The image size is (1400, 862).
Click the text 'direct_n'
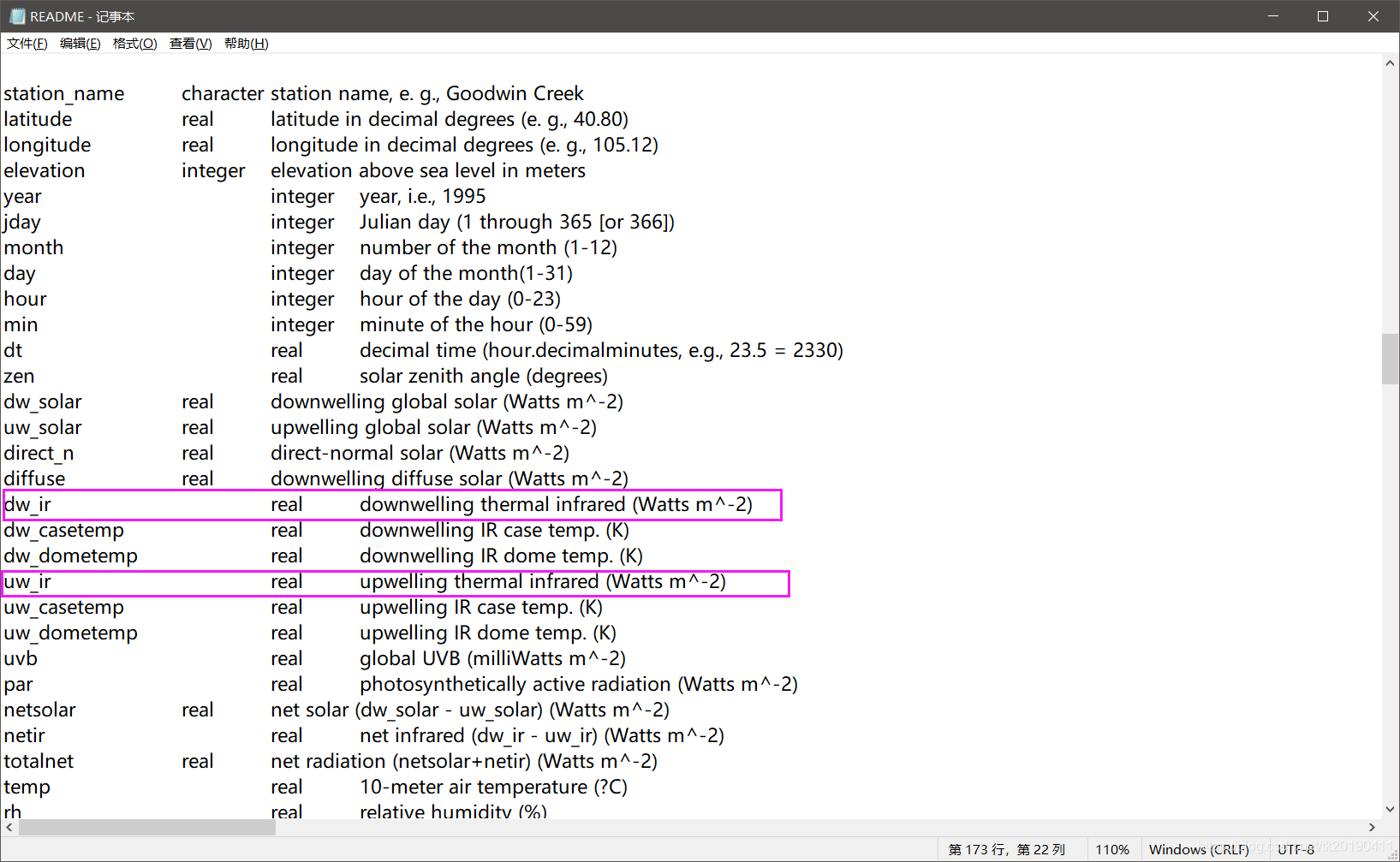39,454
